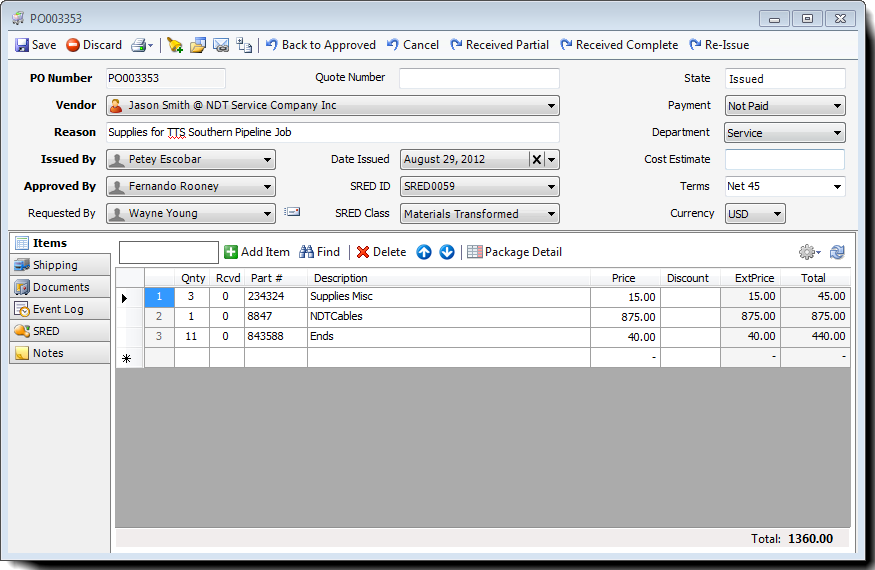
Task: Click part number 843588 cell
Action: click(x=276, y=337)
